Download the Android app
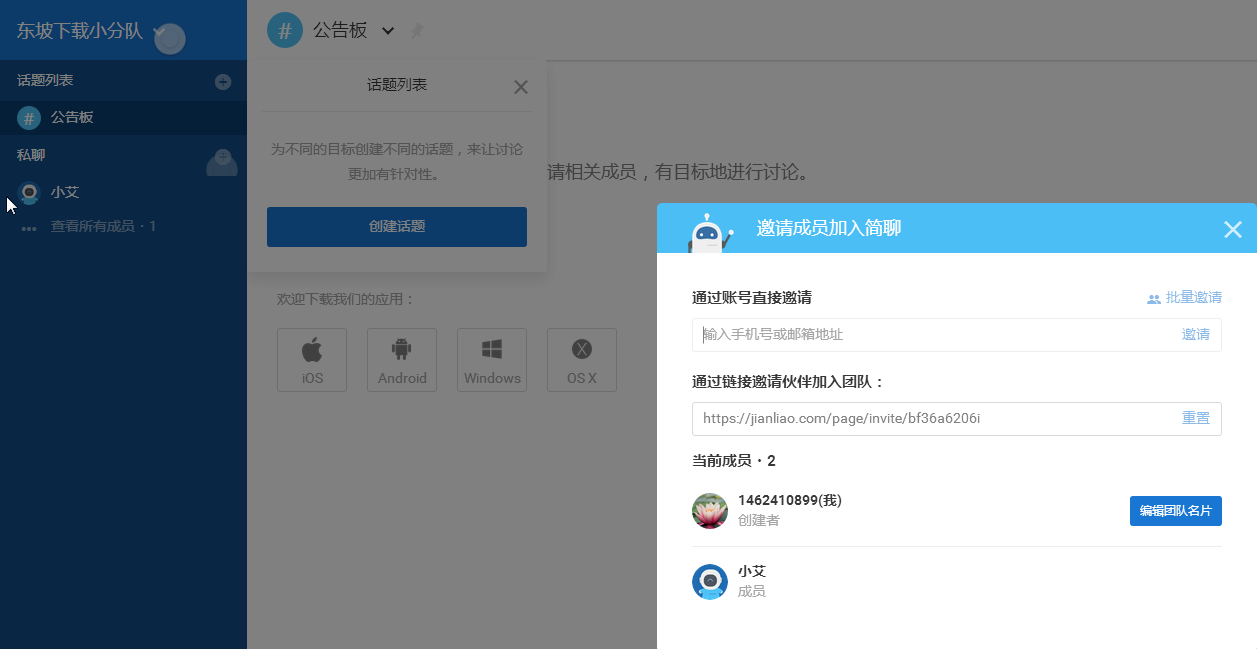This screenshot has height=649, width=1257. 402,360
